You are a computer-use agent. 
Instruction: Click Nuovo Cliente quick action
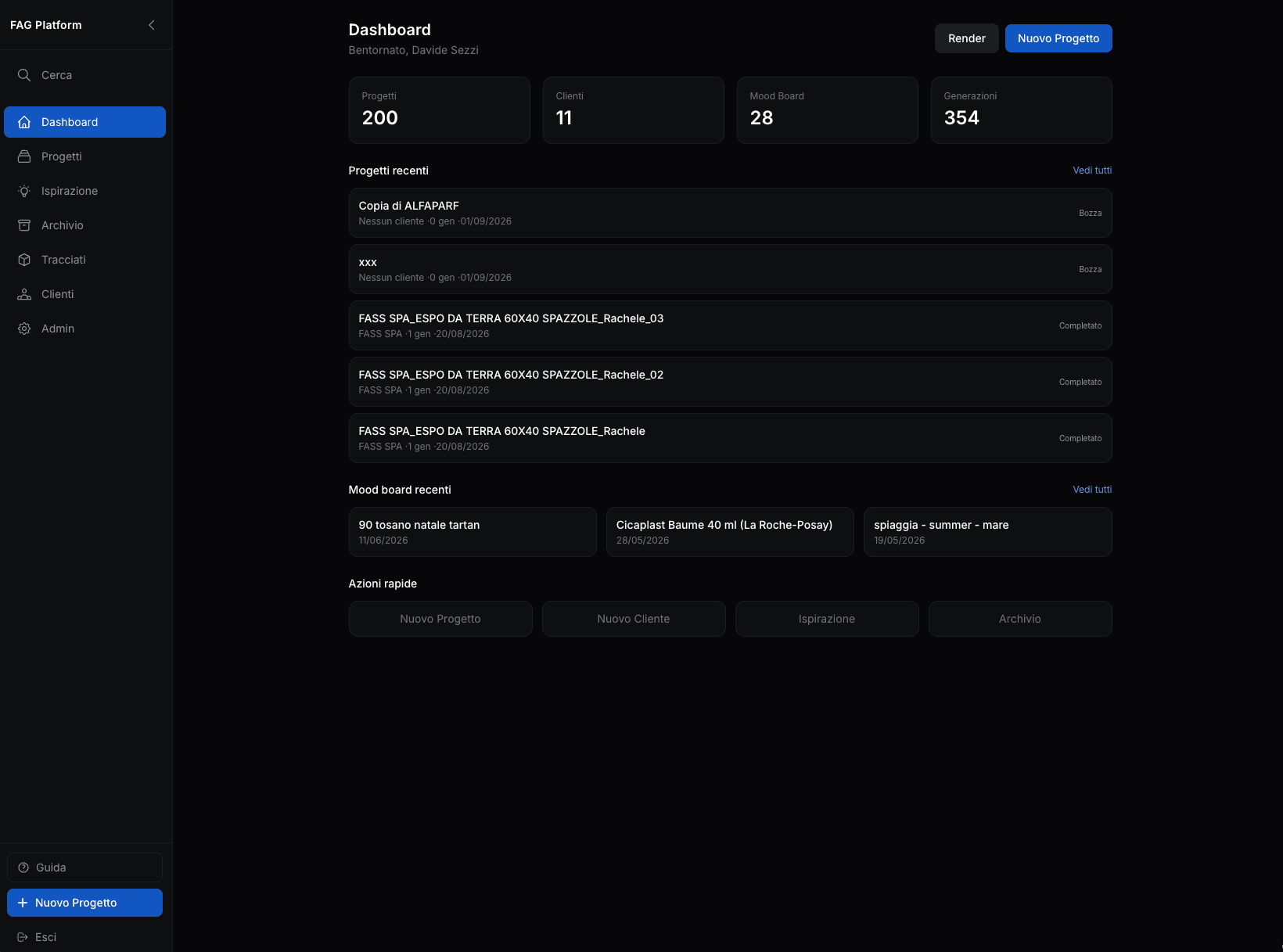coord(634,619)
